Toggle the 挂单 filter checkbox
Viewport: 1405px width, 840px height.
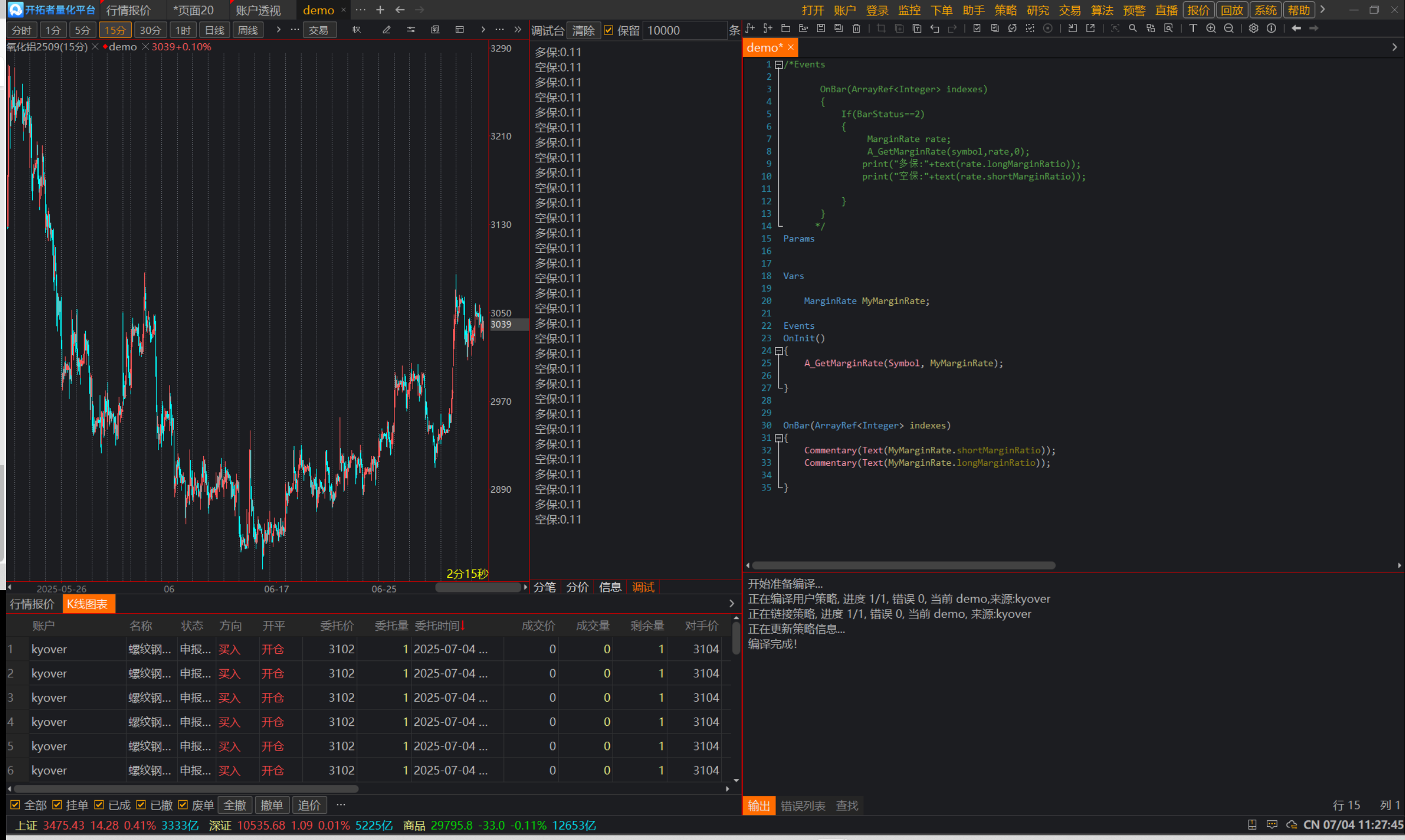57,804
